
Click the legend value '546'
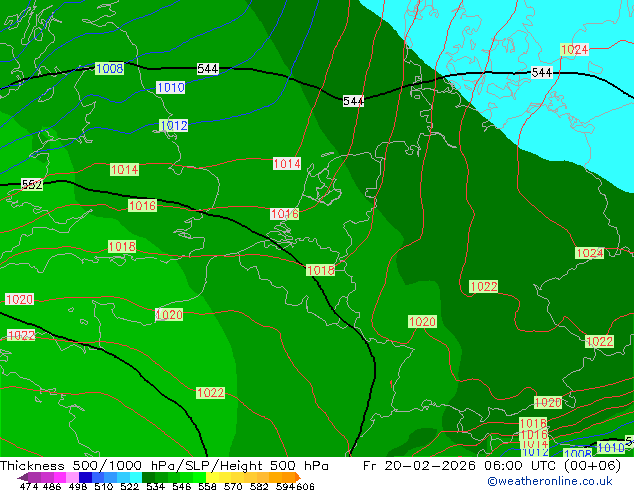pos(182,486)
